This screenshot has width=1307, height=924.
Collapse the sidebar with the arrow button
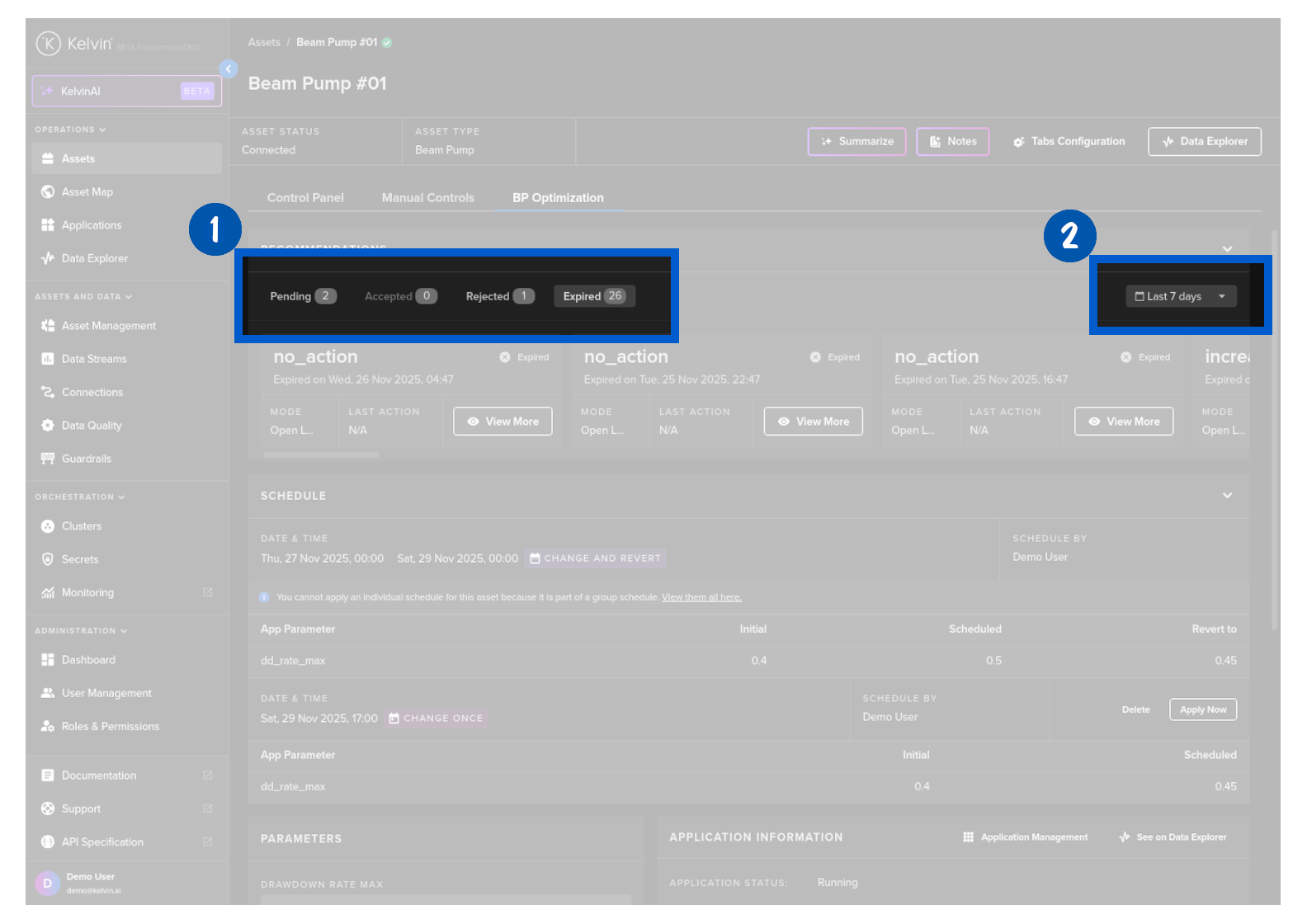coord(229,69)
